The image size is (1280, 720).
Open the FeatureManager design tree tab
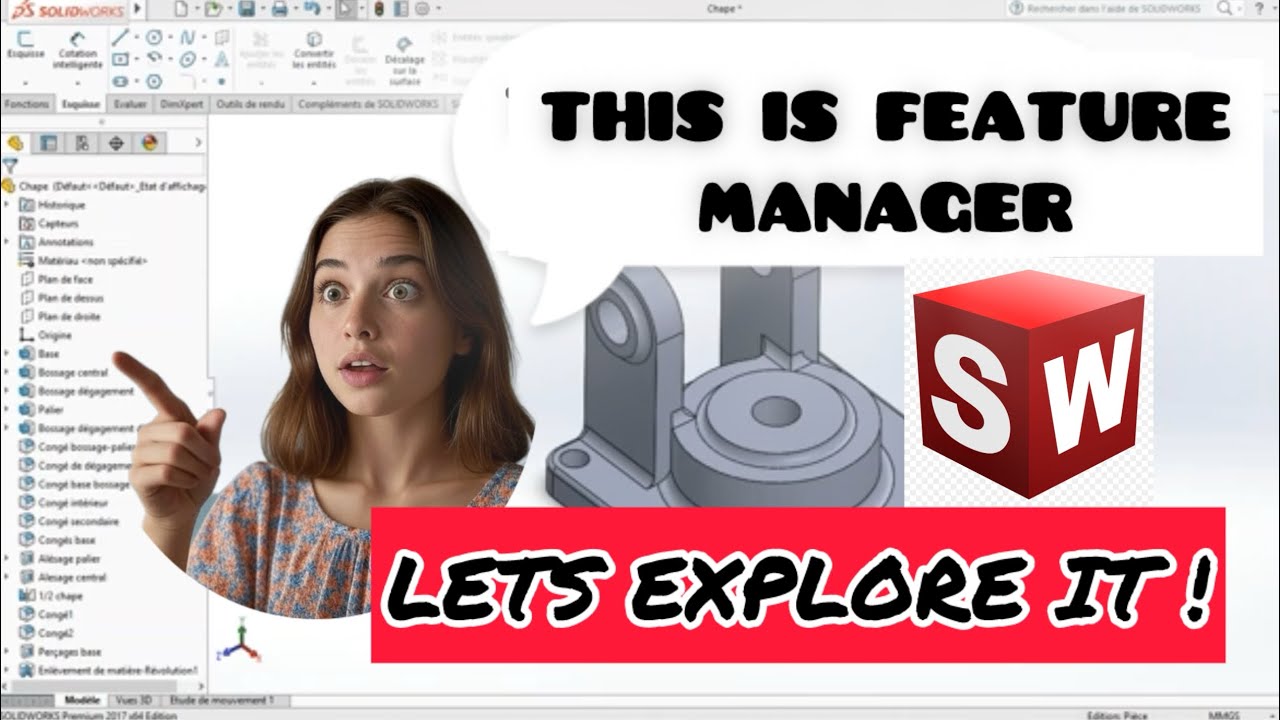tap(15, 143)
